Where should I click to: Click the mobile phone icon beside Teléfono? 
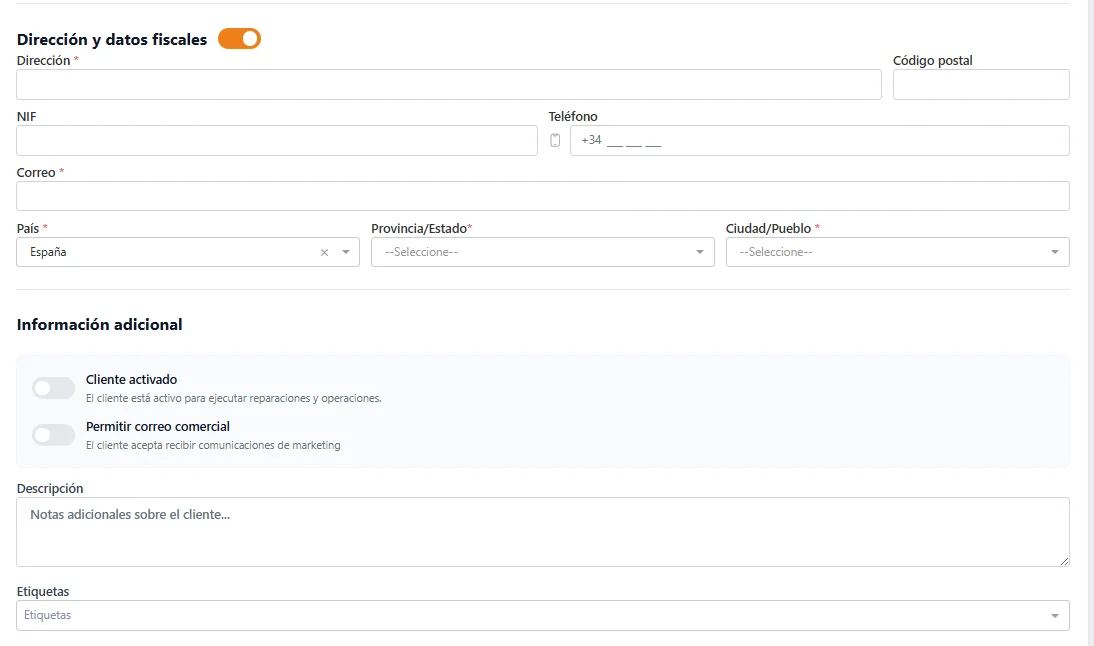pos(555,141)
